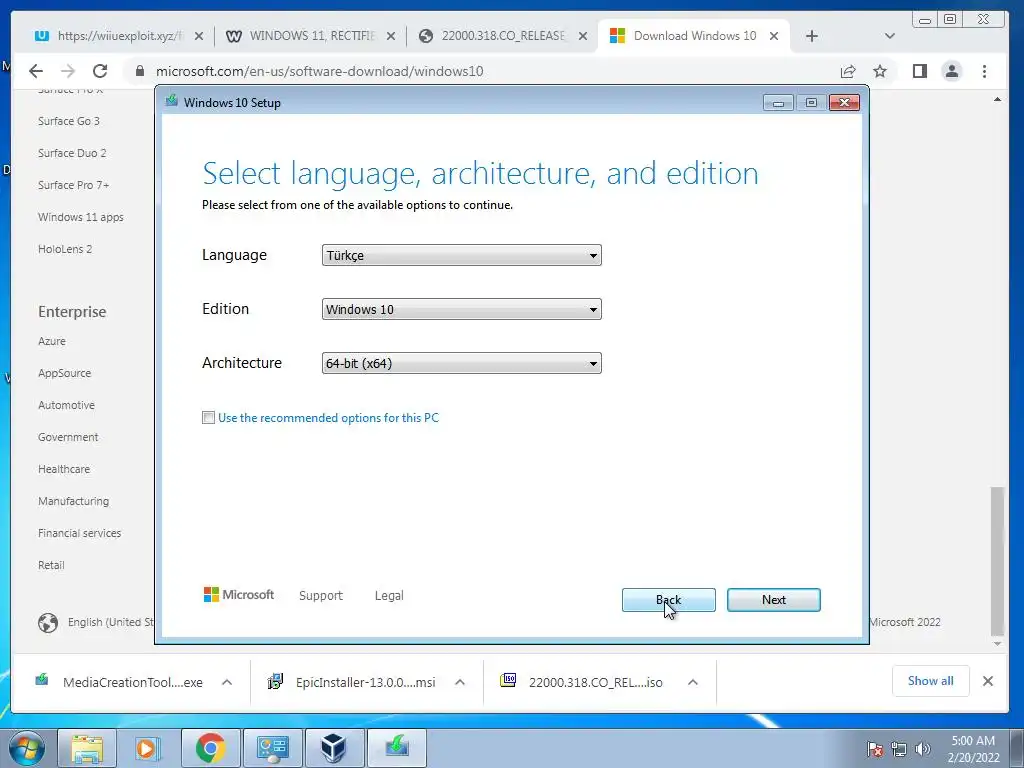Open the AppSource link
The image size is (1024, 768).
click(65, 374)
